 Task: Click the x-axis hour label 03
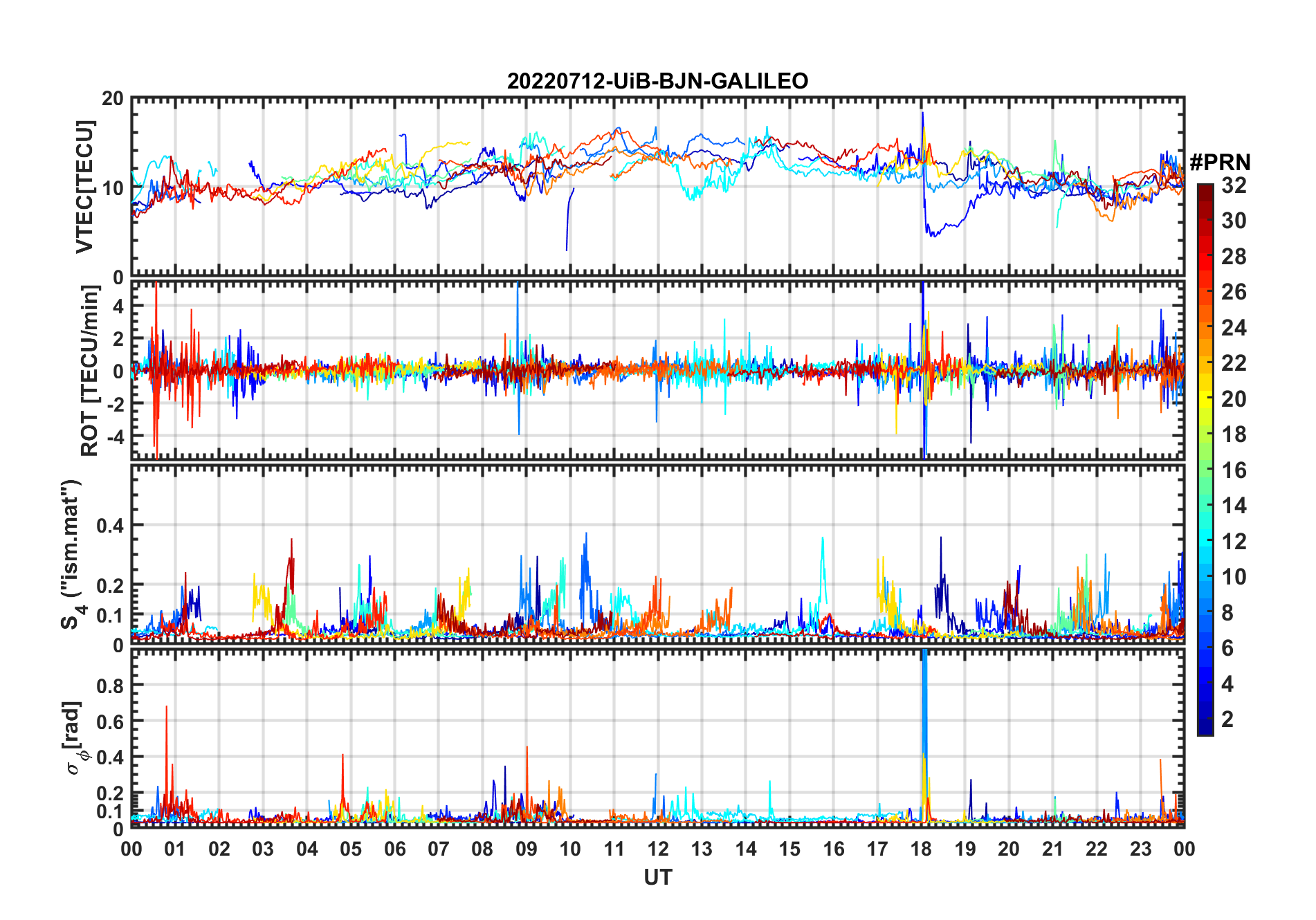[263, 849]
